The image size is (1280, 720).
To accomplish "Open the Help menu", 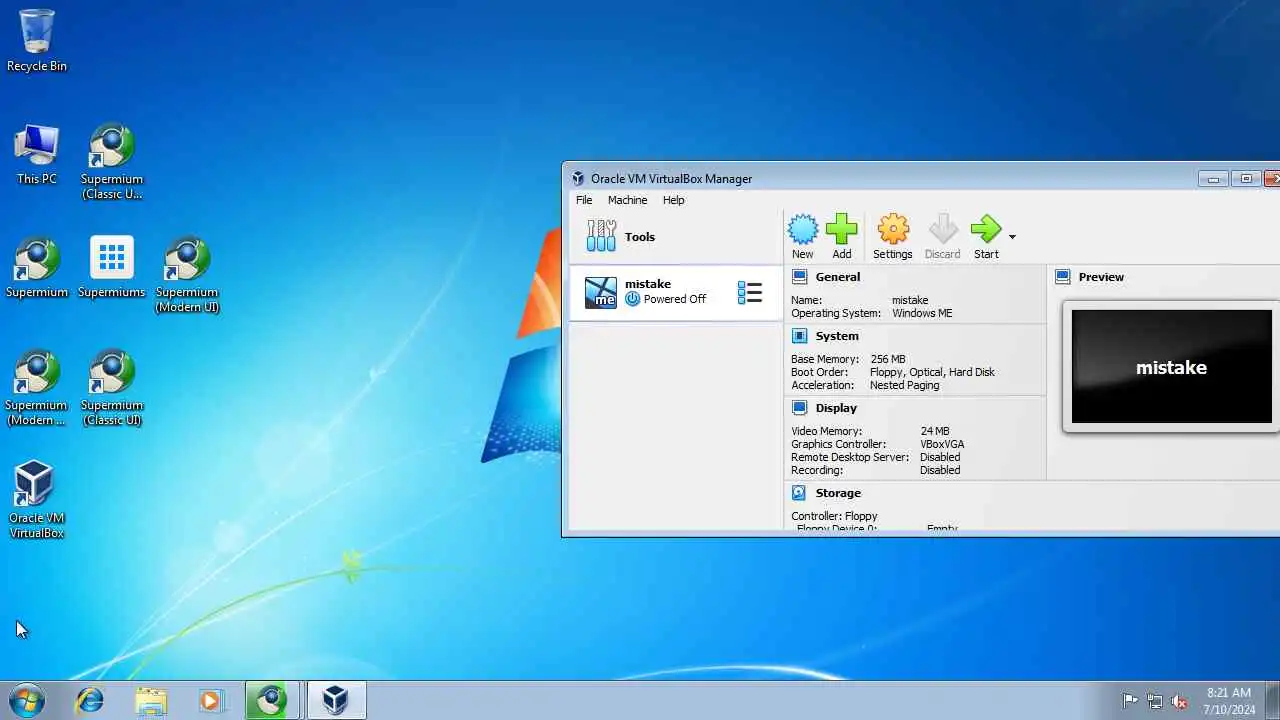I will point(673,200).
